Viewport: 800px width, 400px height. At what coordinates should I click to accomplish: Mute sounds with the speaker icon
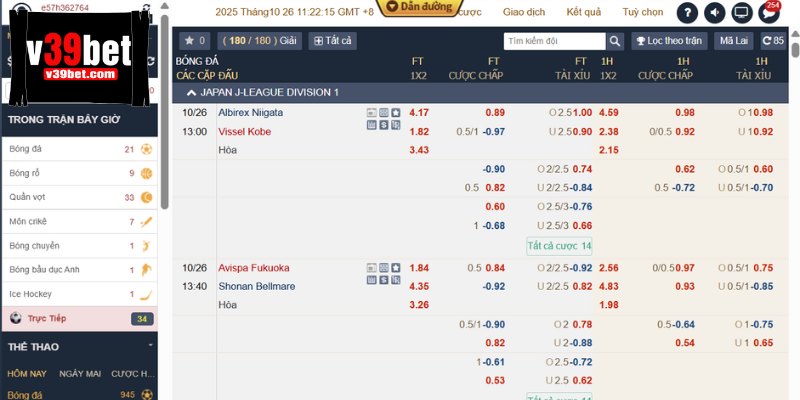click(x=715, y=13)
